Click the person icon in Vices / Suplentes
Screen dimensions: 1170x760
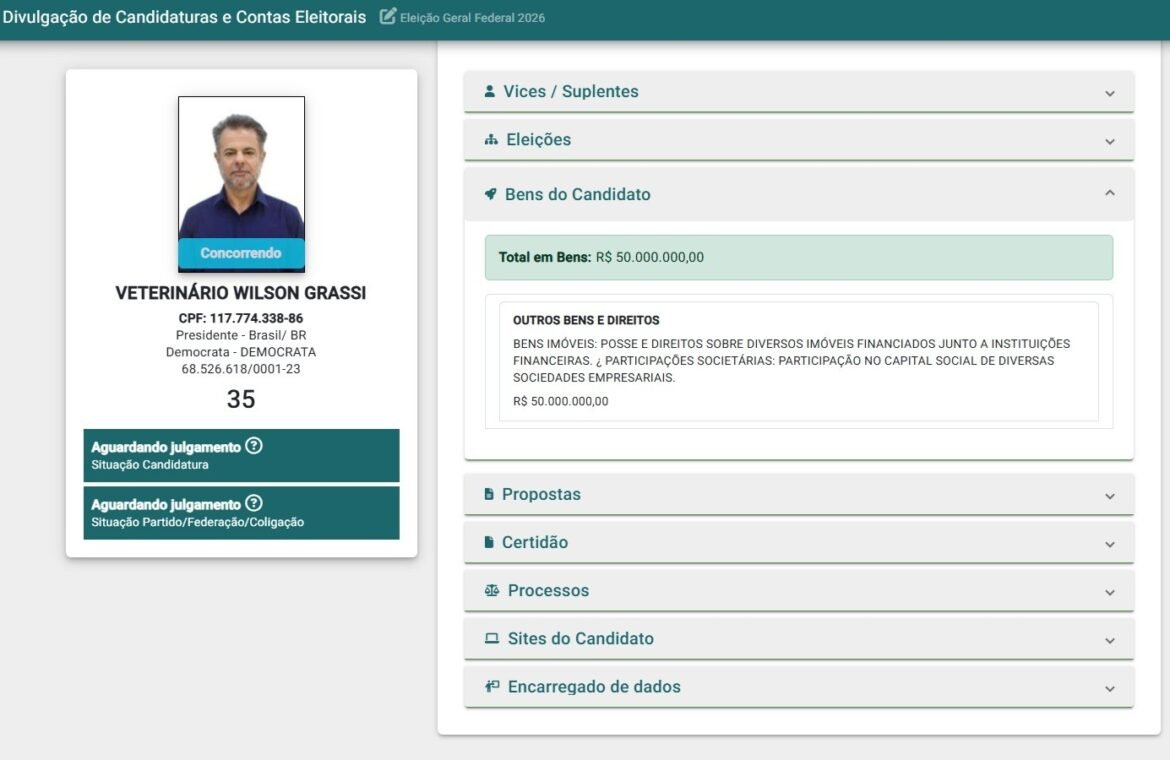pyautogui.click(x=489, y=91)
